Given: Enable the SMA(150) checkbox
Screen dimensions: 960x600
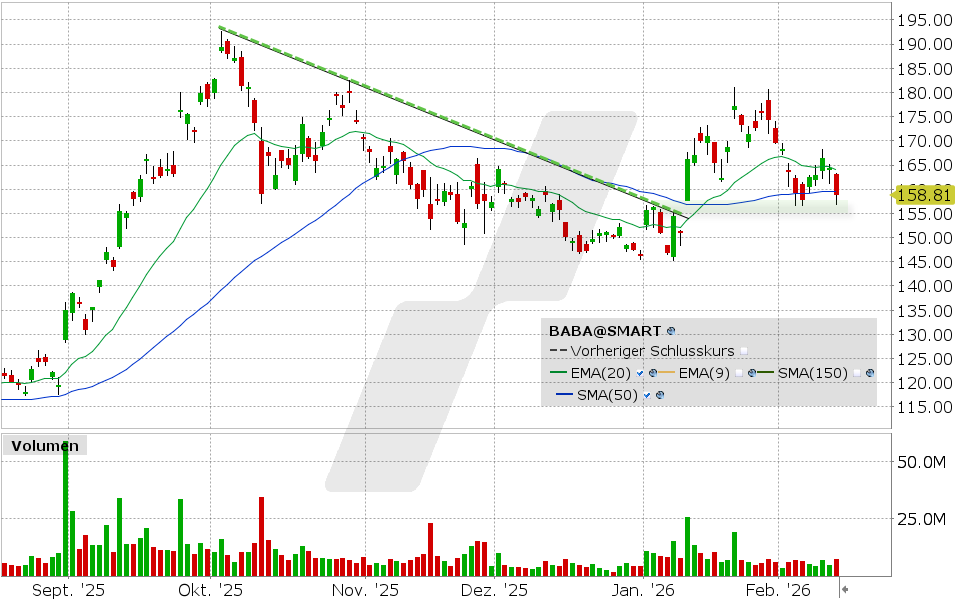Looking at the screenshot, I should pyautogui.click(x=855, y=373).
